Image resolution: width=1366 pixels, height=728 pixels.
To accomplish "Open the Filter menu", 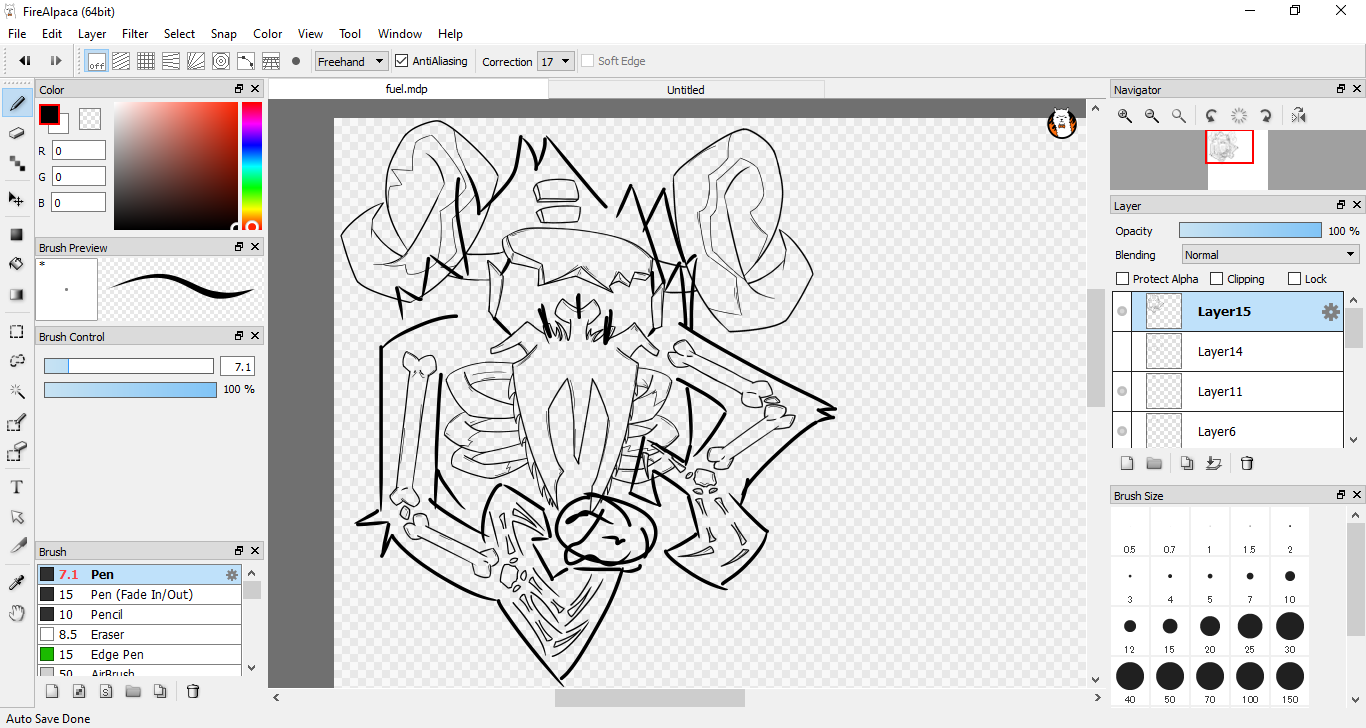I will pos(135,34).
